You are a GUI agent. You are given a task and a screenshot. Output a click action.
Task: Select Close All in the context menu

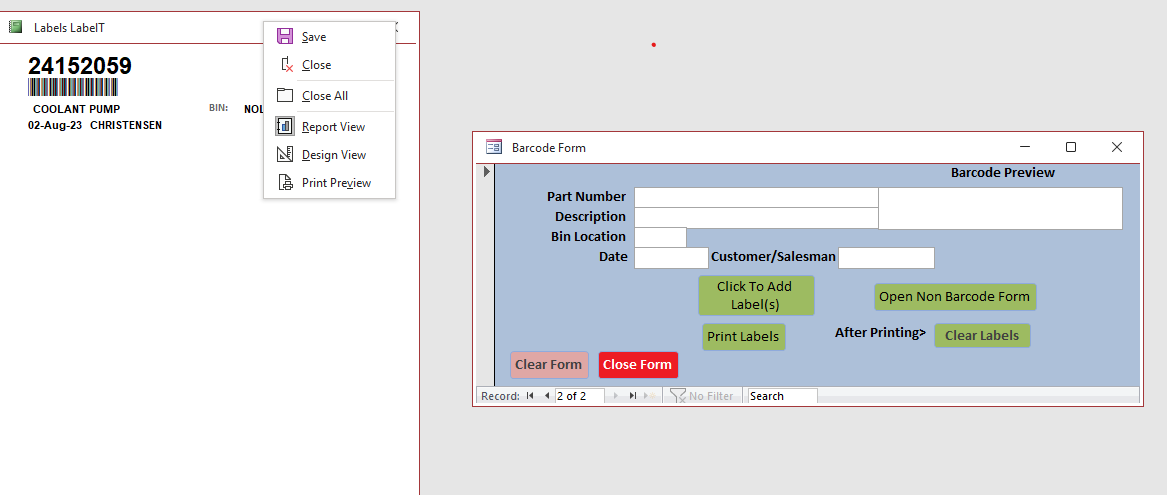coord(324,96)
